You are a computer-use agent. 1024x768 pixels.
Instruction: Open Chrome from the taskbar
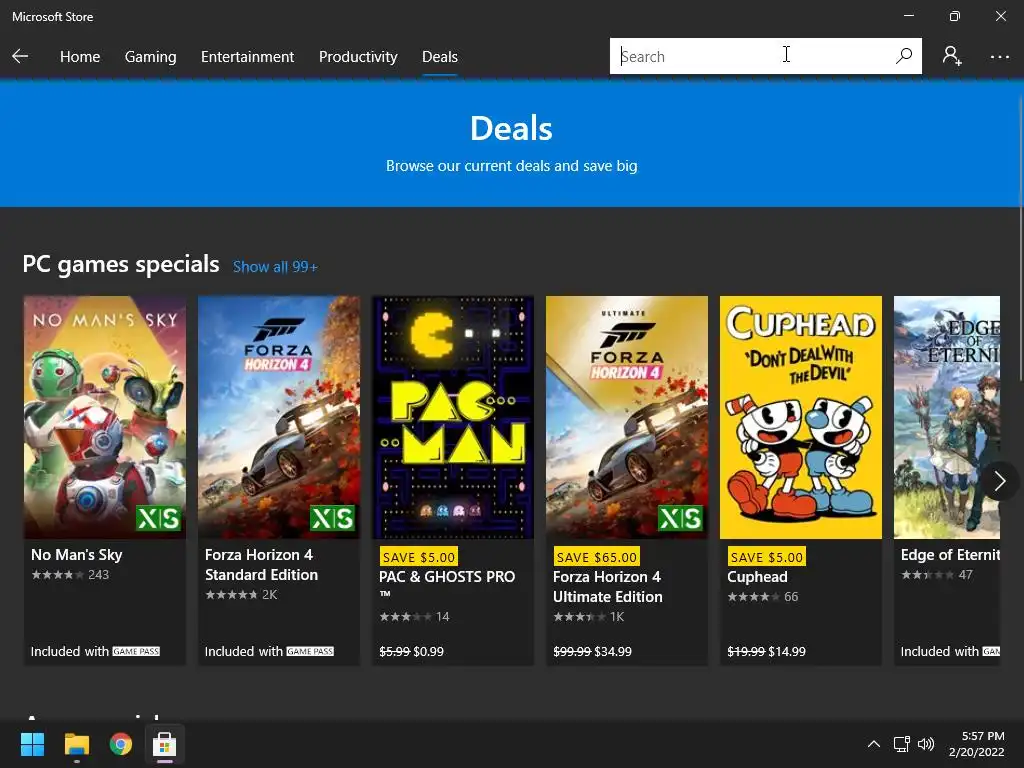click(x=121, y=744)
